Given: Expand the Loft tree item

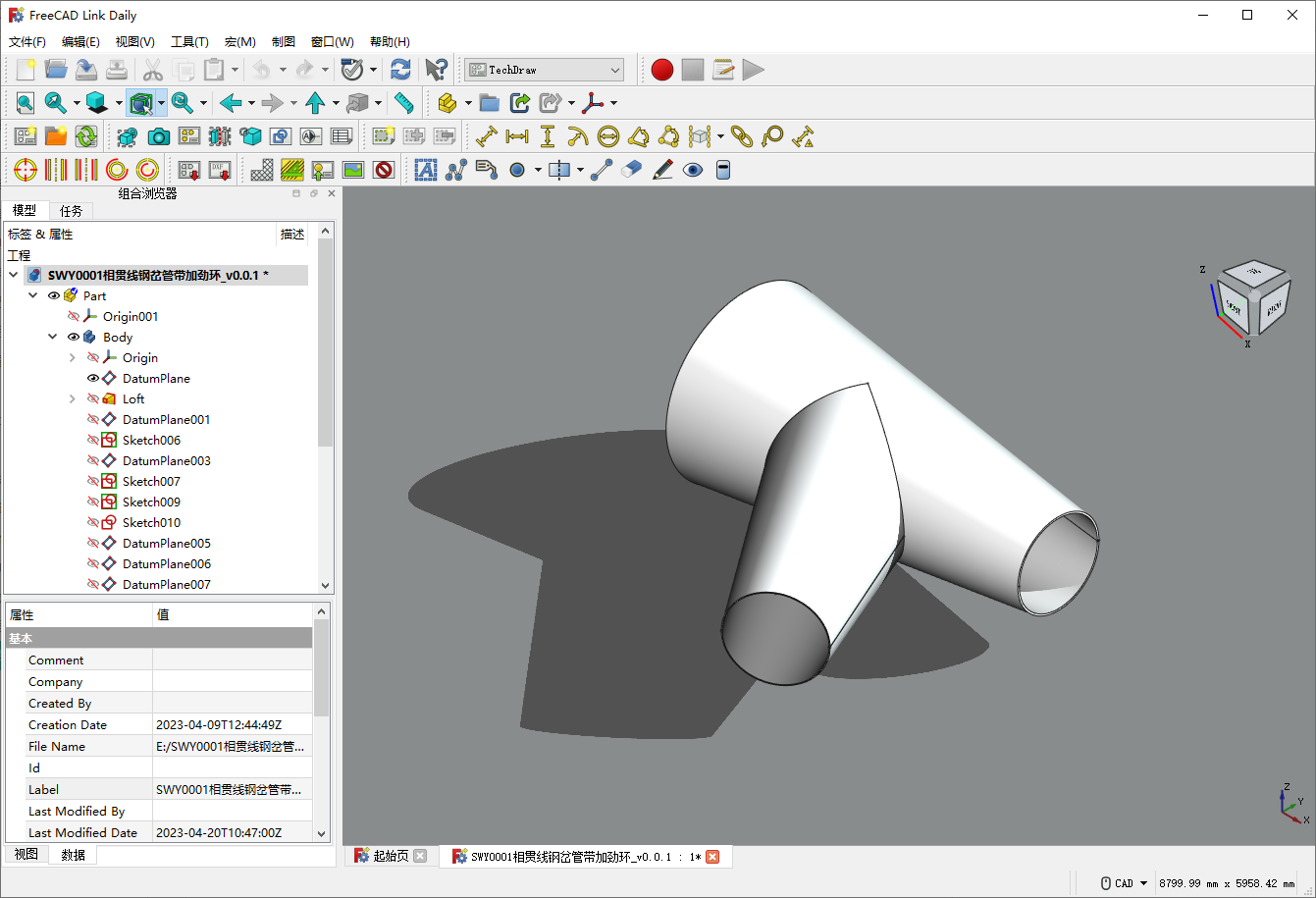Looking at the screenshot, I should coord(72,398).
